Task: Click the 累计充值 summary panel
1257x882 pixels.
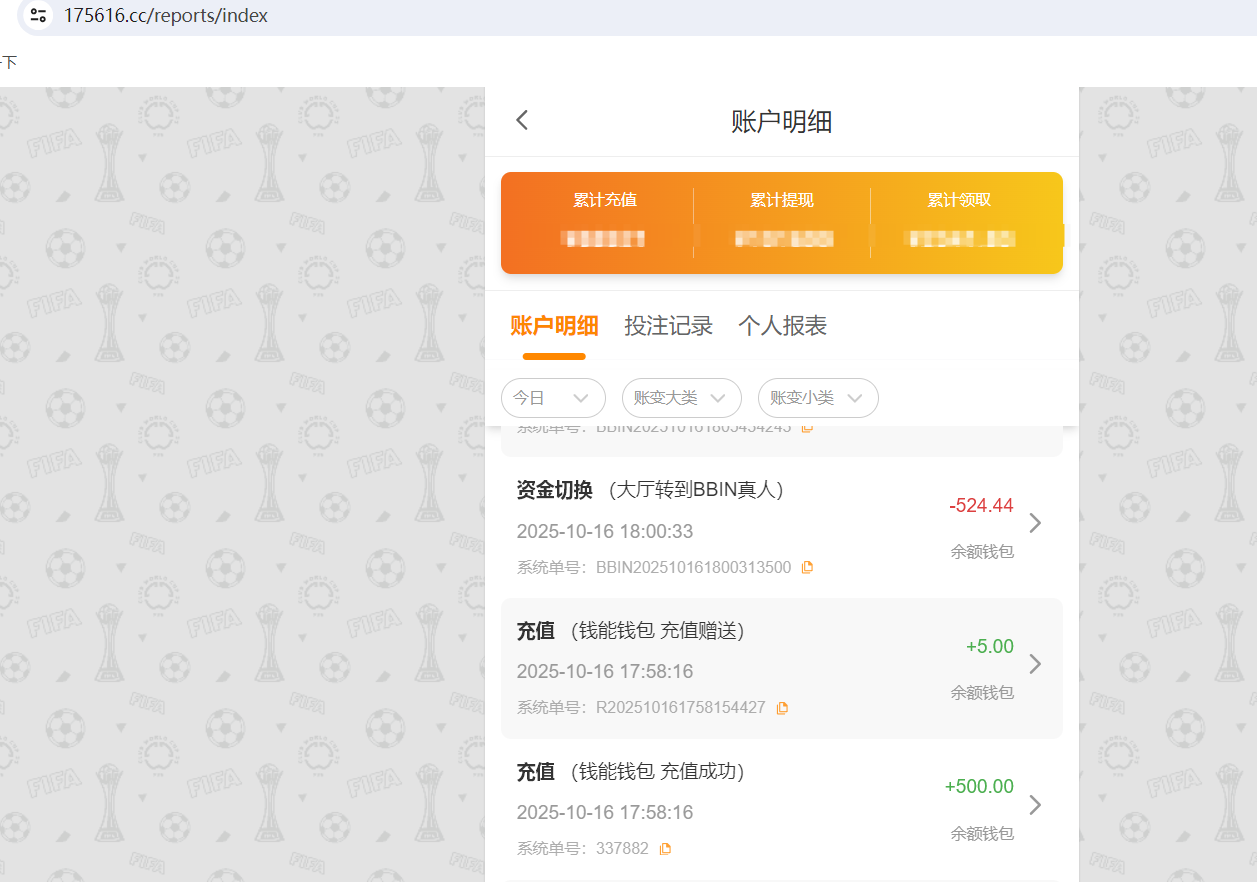Action: (x=604, y=220)
